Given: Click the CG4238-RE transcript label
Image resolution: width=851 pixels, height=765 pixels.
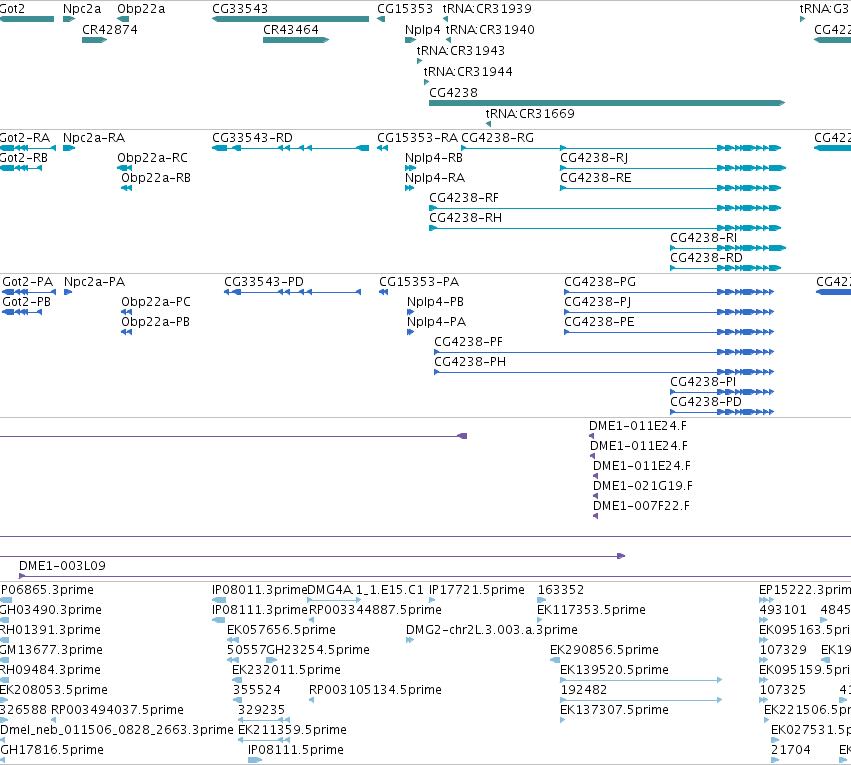Looking at the screenshot, I should pyautogui.click(x=596, y=178).
